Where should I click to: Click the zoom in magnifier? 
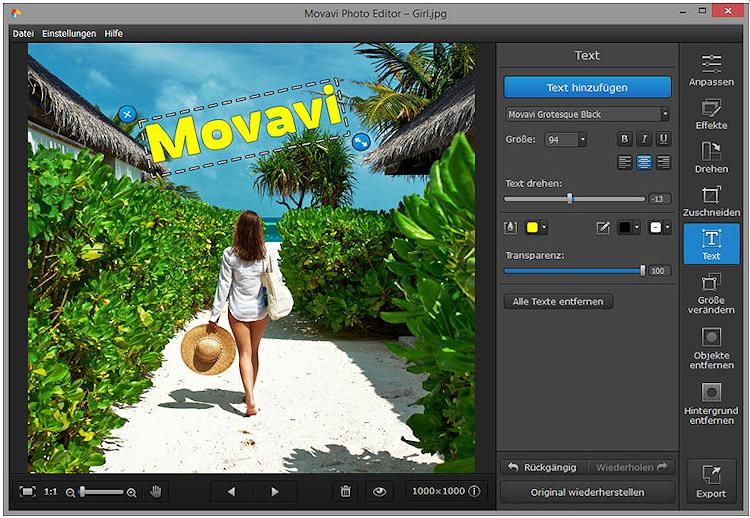click(132, 492)
